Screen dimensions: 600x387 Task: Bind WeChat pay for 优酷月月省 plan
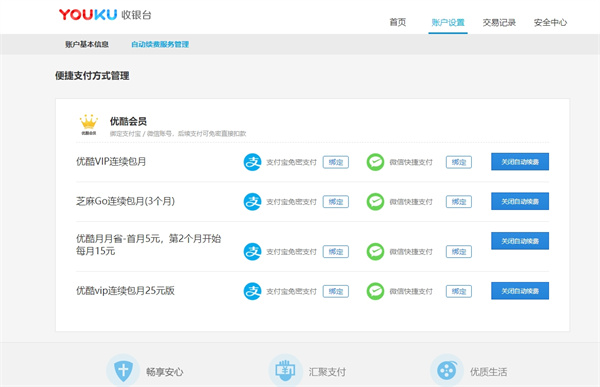pos(459,251)
